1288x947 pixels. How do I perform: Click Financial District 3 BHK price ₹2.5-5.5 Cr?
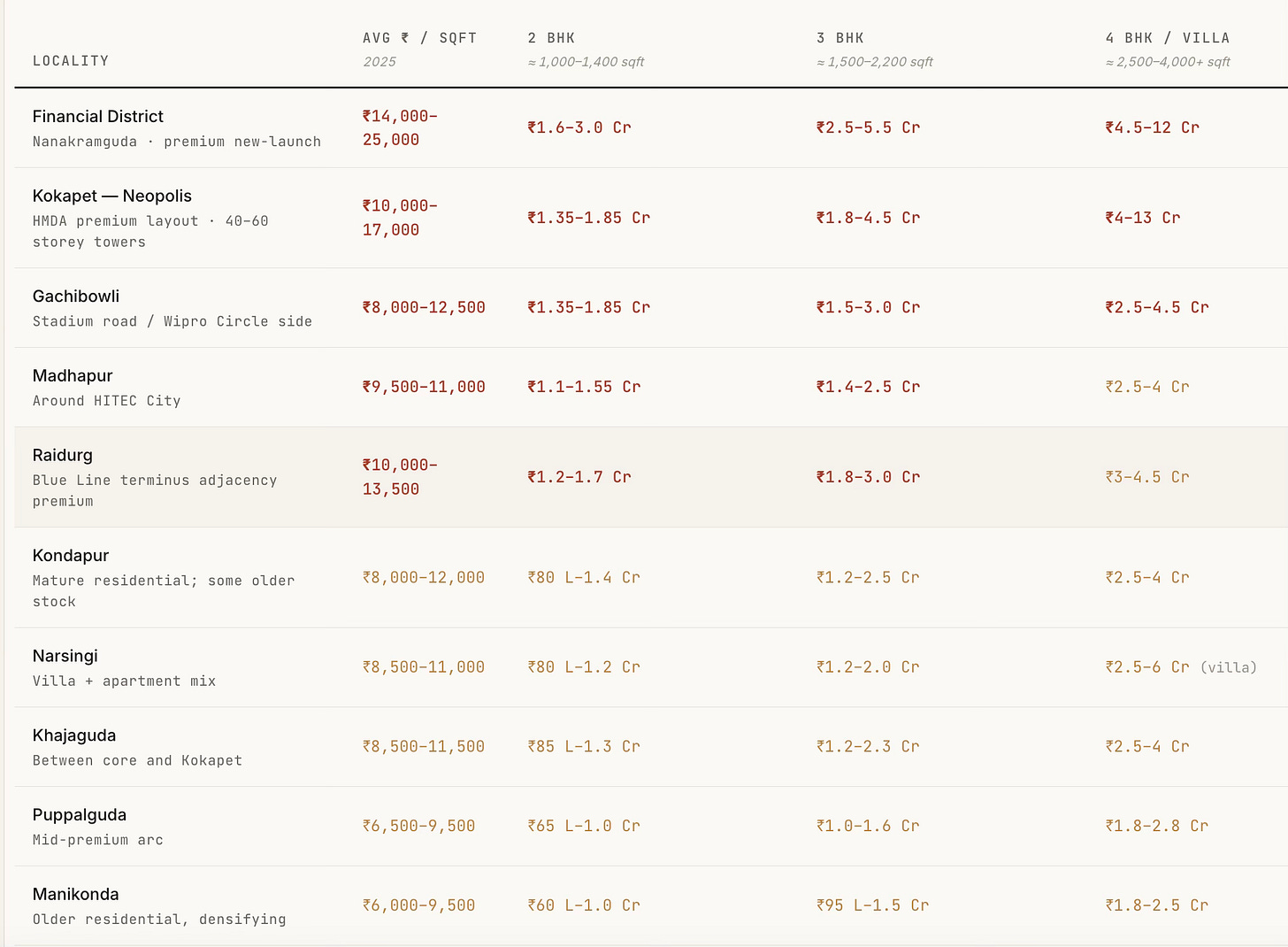point(869,127)
